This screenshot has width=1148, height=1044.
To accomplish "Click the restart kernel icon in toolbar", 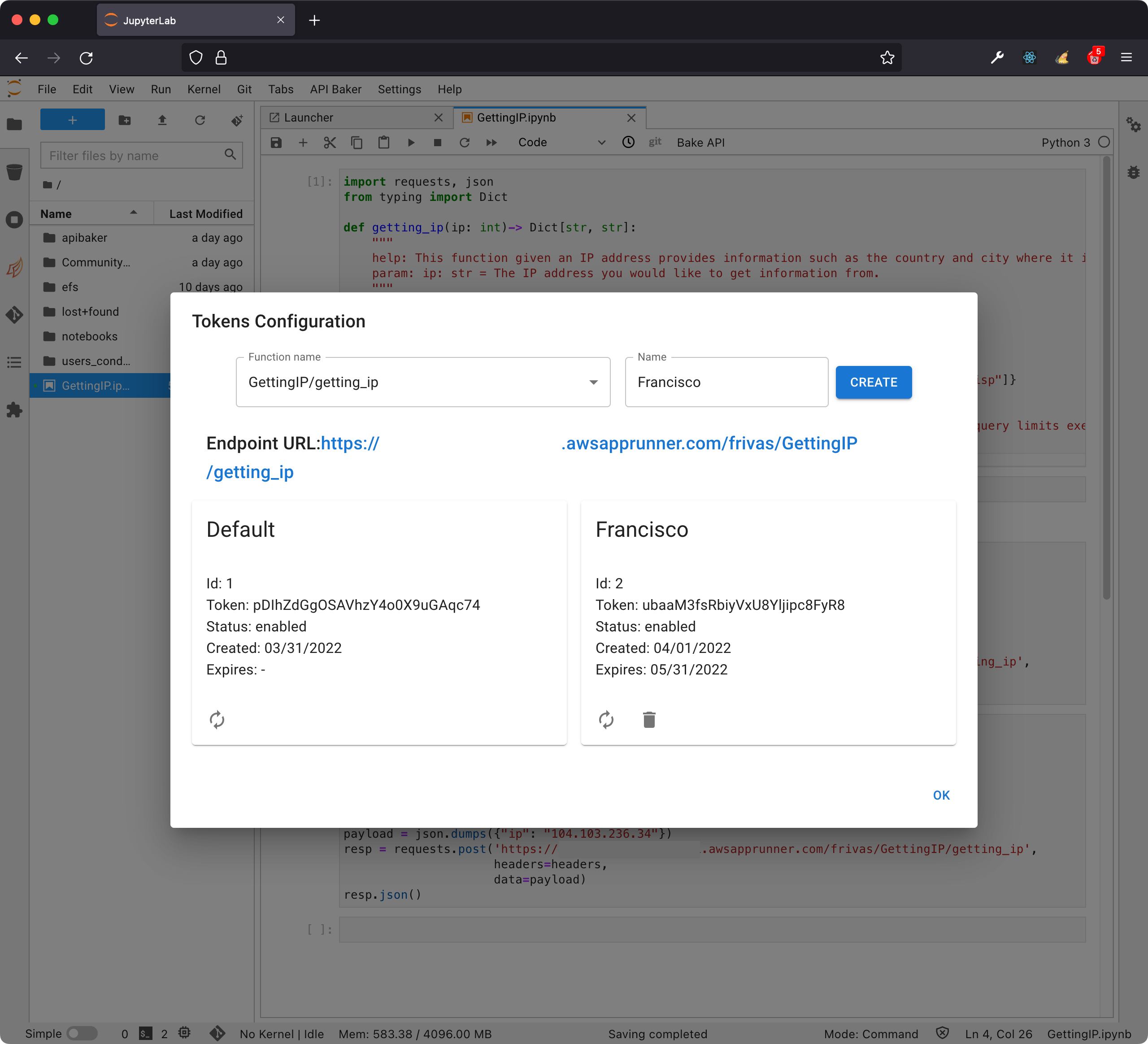I will pyautogui.click(x=464, y=143).
